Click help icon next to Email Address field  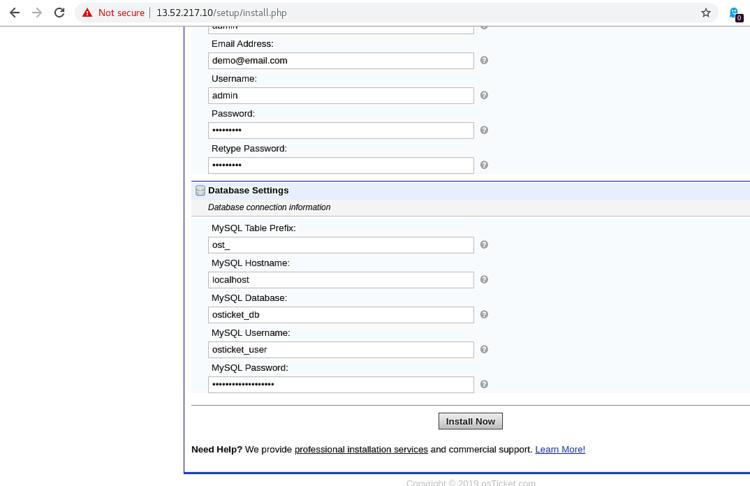(x=484, y=61)
